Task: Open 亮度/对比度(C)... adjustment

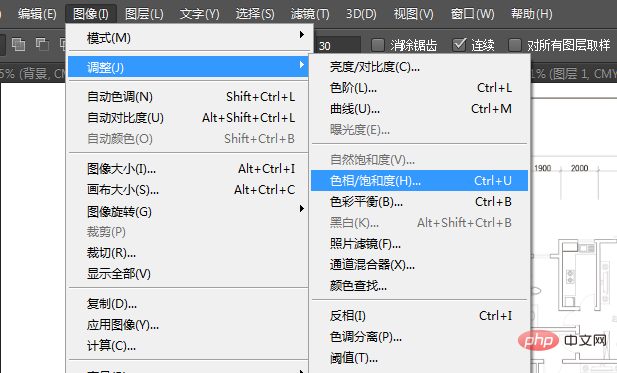Action: point(419,67)
